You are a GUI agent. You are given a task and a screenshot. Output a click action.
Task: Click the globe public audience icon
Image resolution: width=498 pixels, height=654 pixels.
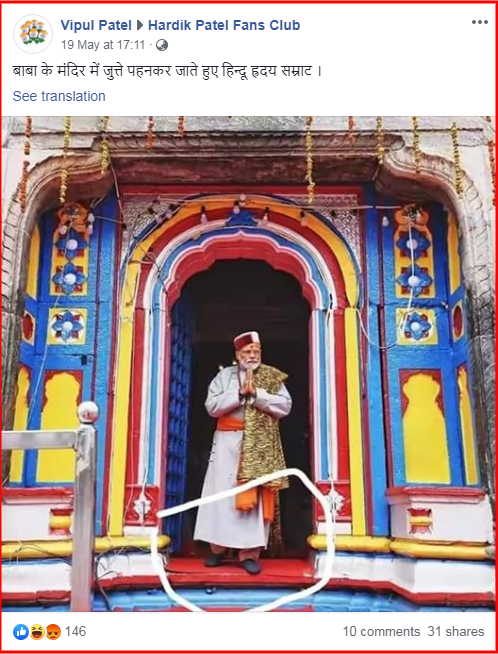pos(162,45)
